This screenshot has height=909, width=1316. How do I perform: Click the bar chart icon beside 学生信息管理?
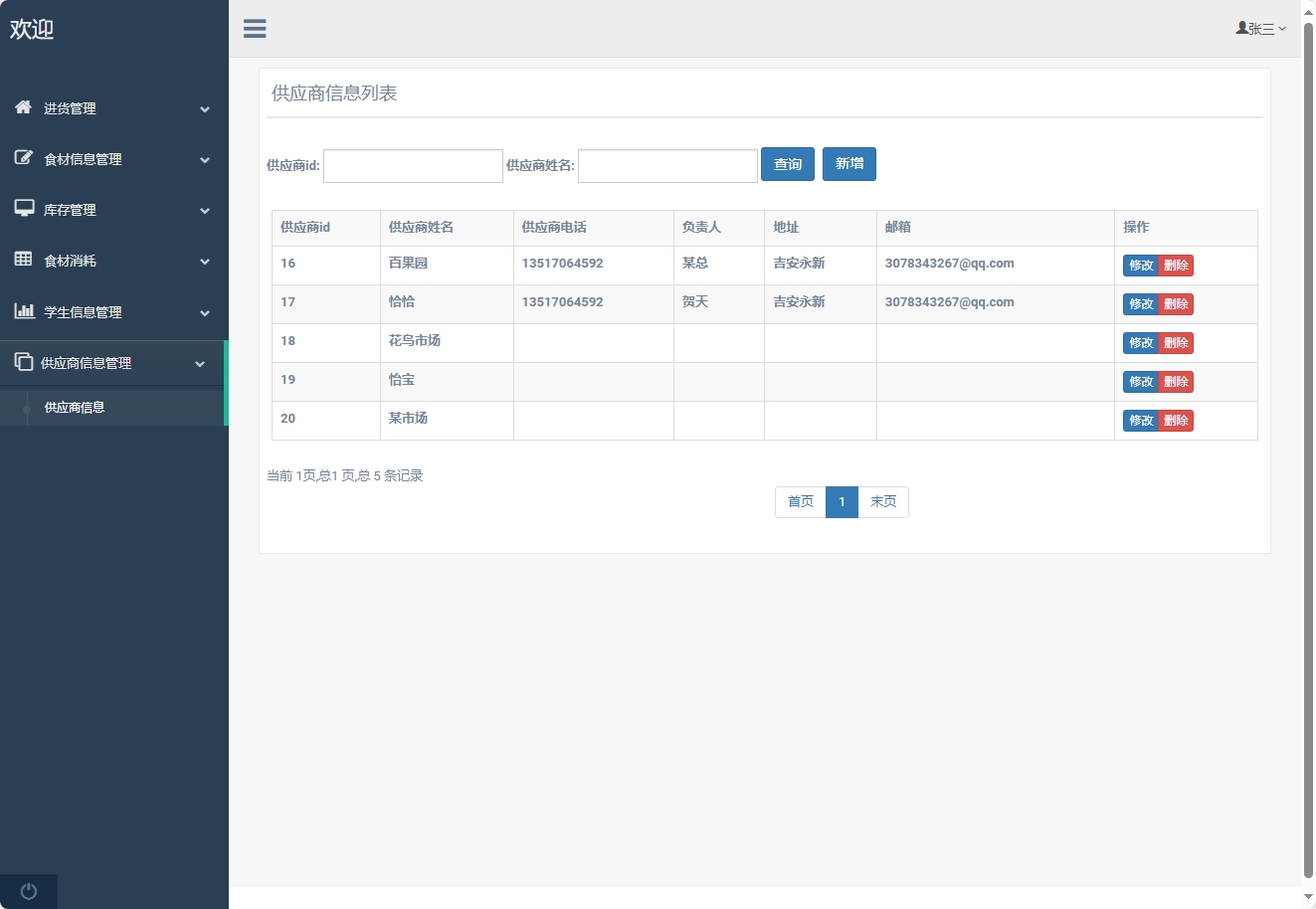pos(24,311)
